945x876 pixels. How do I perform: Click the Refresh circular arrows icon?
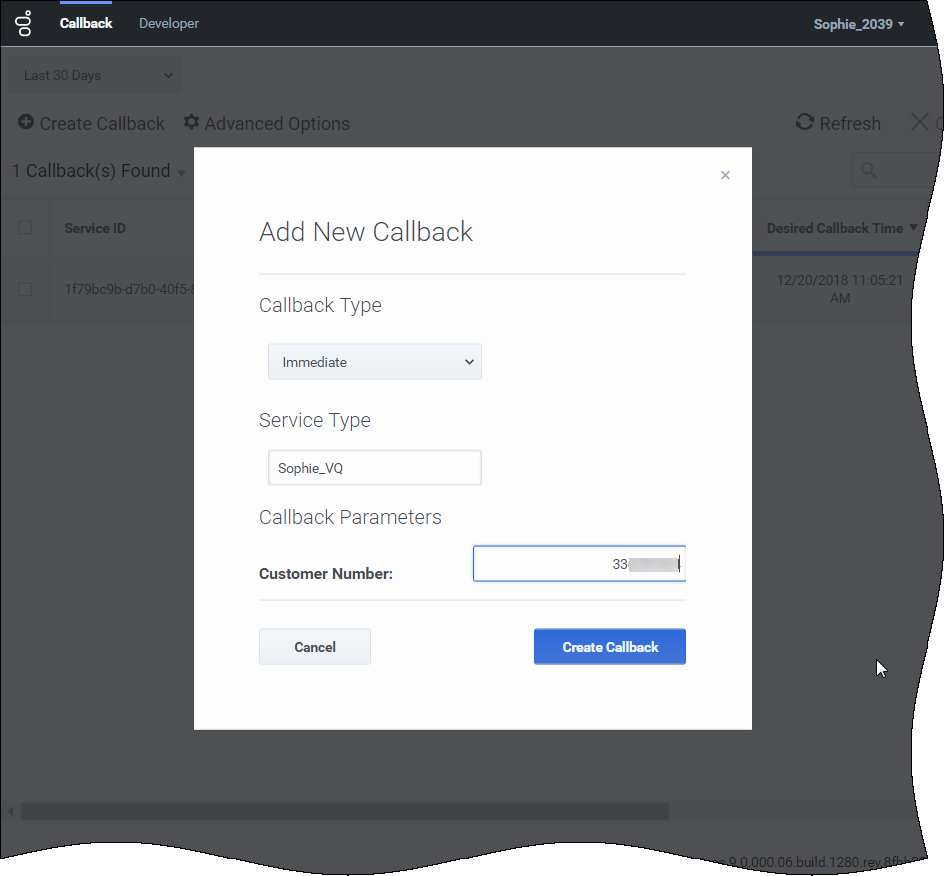tap(805, 123)
